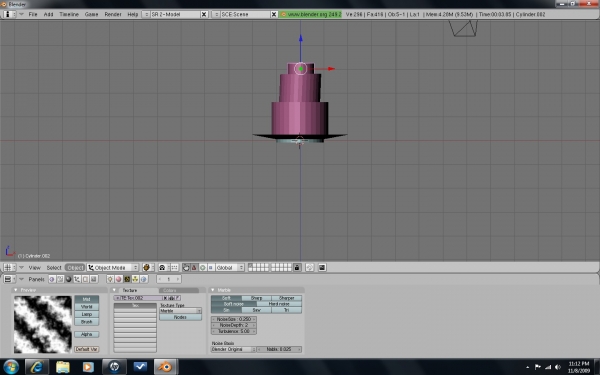Click the proportional edit icon
Viewport: 600px width, 375px height.
click(x=310, y=267)
